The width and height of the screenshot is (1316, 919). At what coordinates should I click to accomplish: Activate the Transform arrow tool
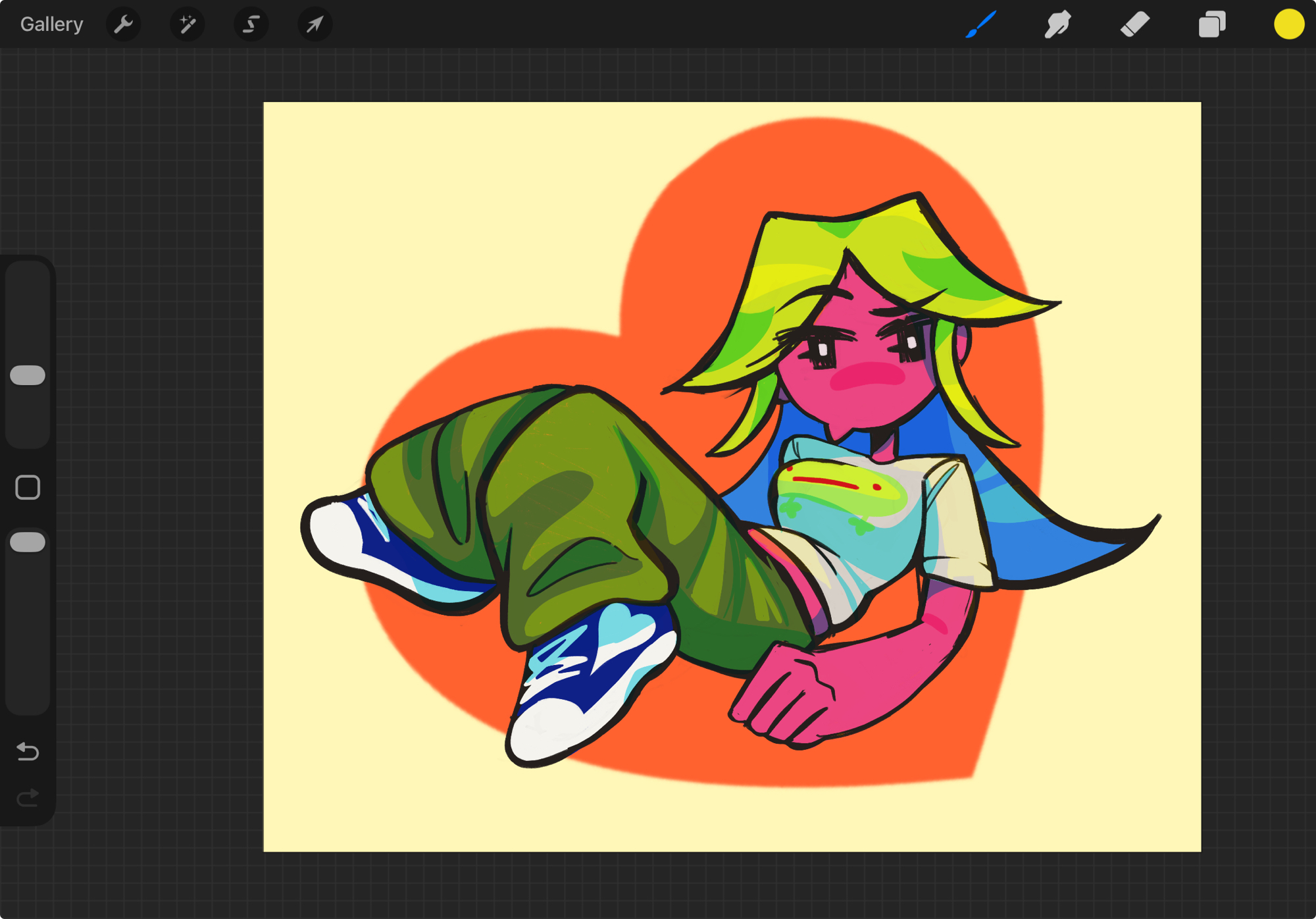(x=315, y=24)
